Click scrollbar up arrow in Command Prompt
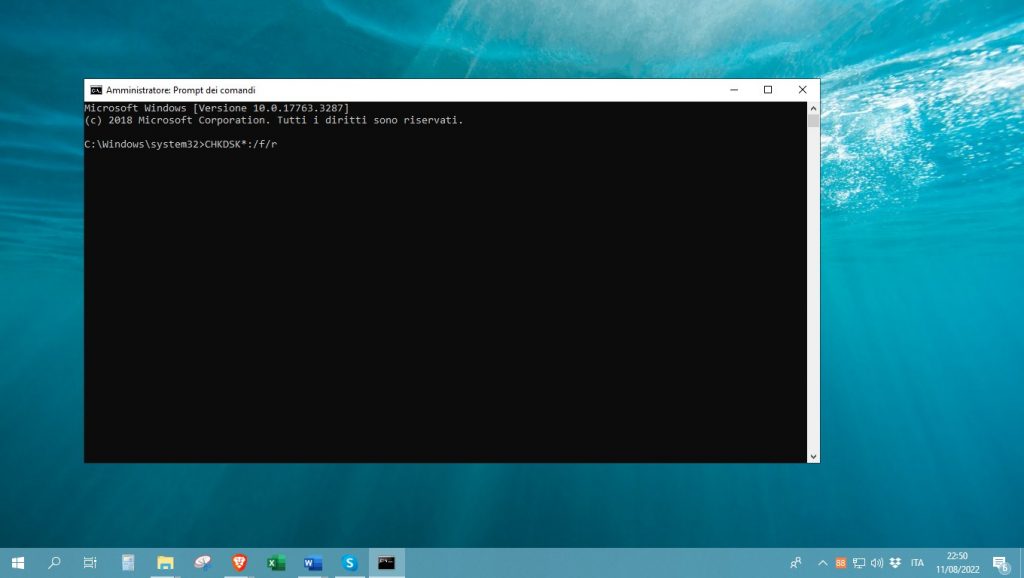The height and width of the screenshot is (578, 1024). [813, 108]
